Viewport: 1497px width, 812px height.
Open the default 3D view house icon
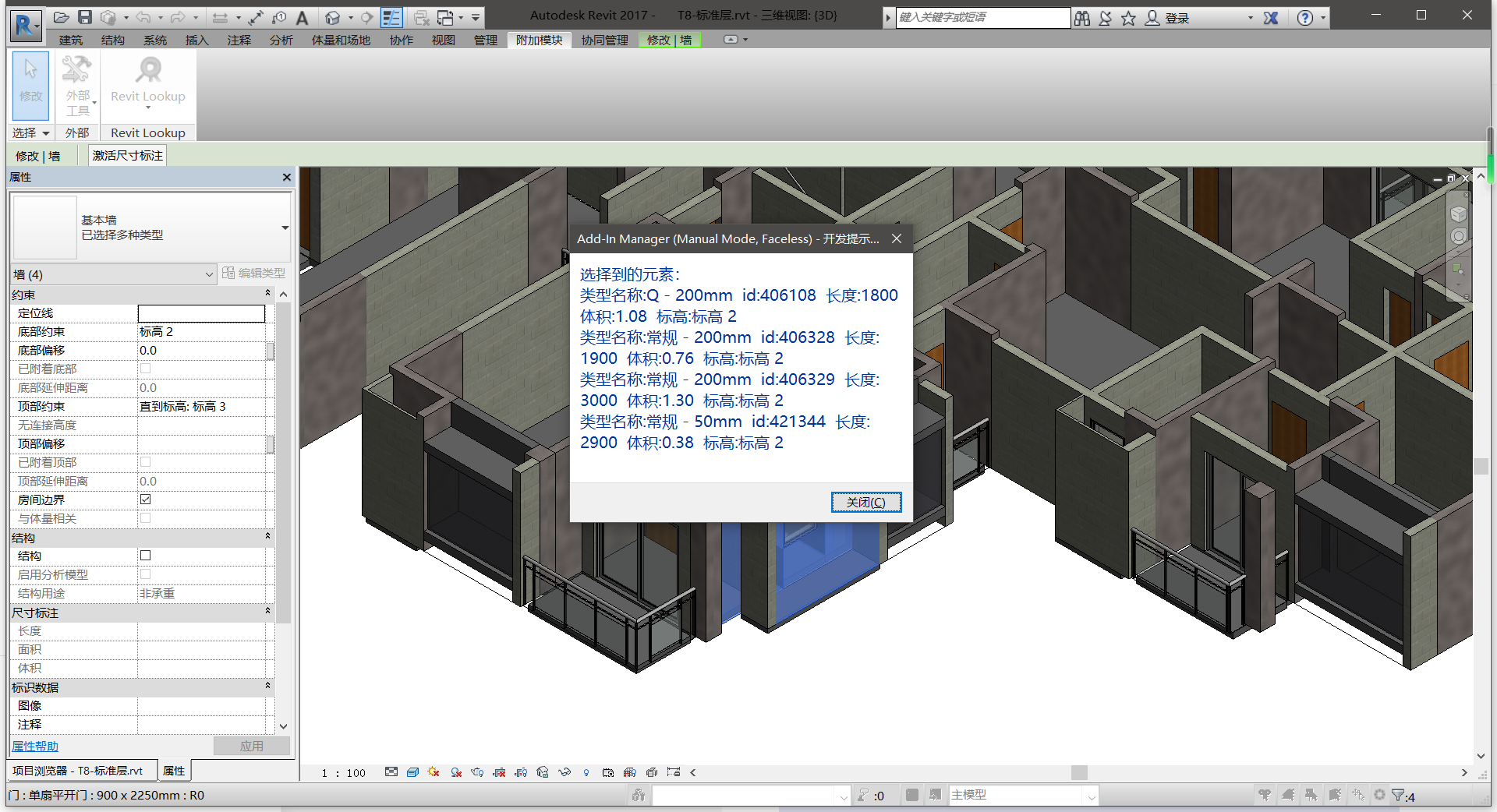click(333, 17)
